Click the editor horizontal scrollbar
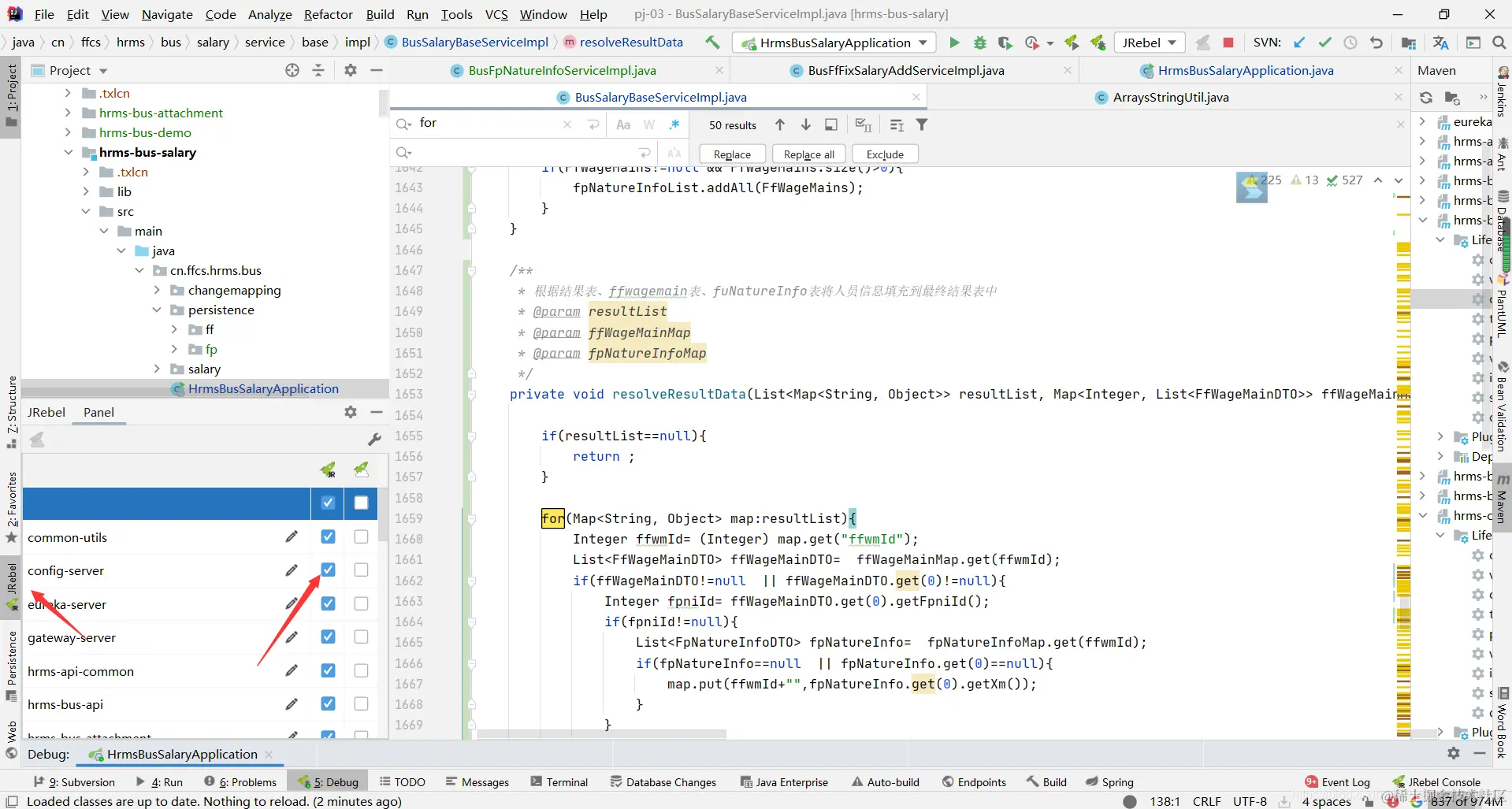The height and width of the screenshot is (809, 1512). coord(602,734)
